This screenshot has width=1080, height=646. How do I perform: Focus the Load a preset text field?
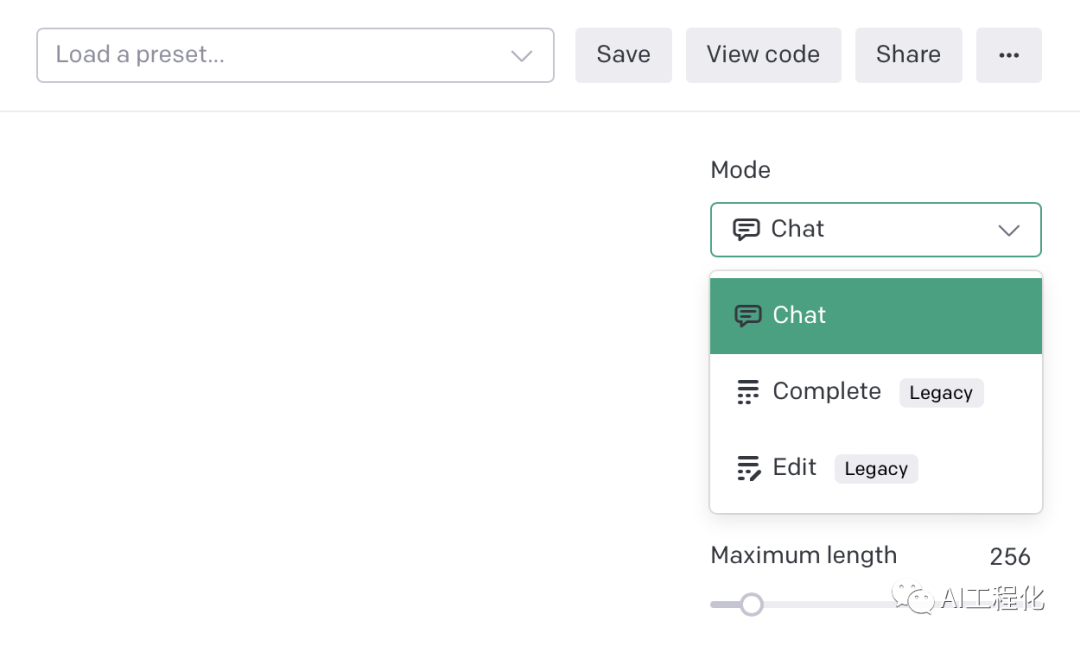[x=270, y=55]
